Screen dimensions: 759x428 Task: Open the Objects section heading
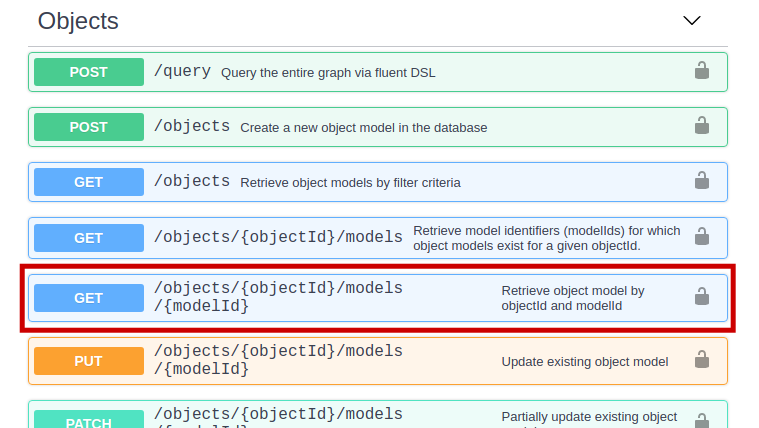(x=78, y=21)
